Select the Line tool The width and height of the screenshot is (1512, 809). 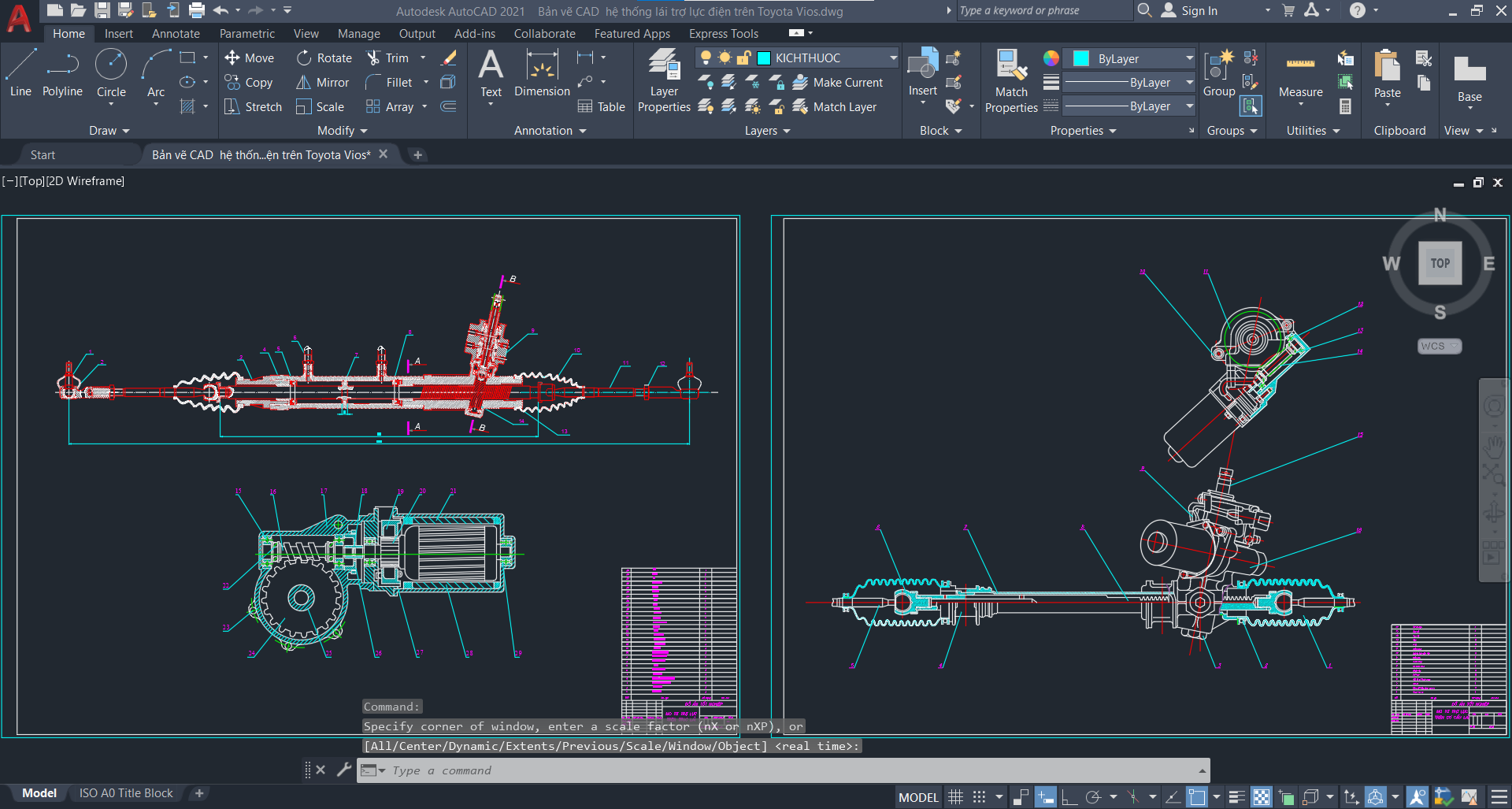(x=20, y=72)
